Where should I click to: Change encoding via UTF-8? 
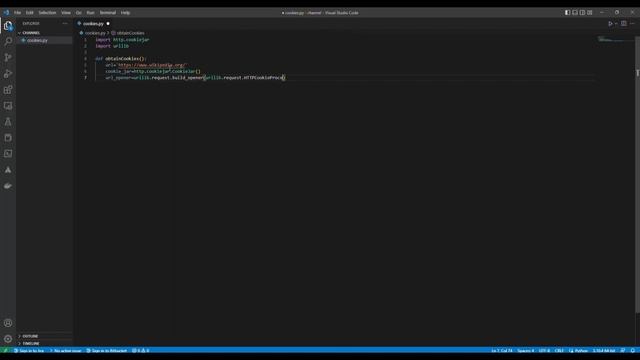point(544,350)
